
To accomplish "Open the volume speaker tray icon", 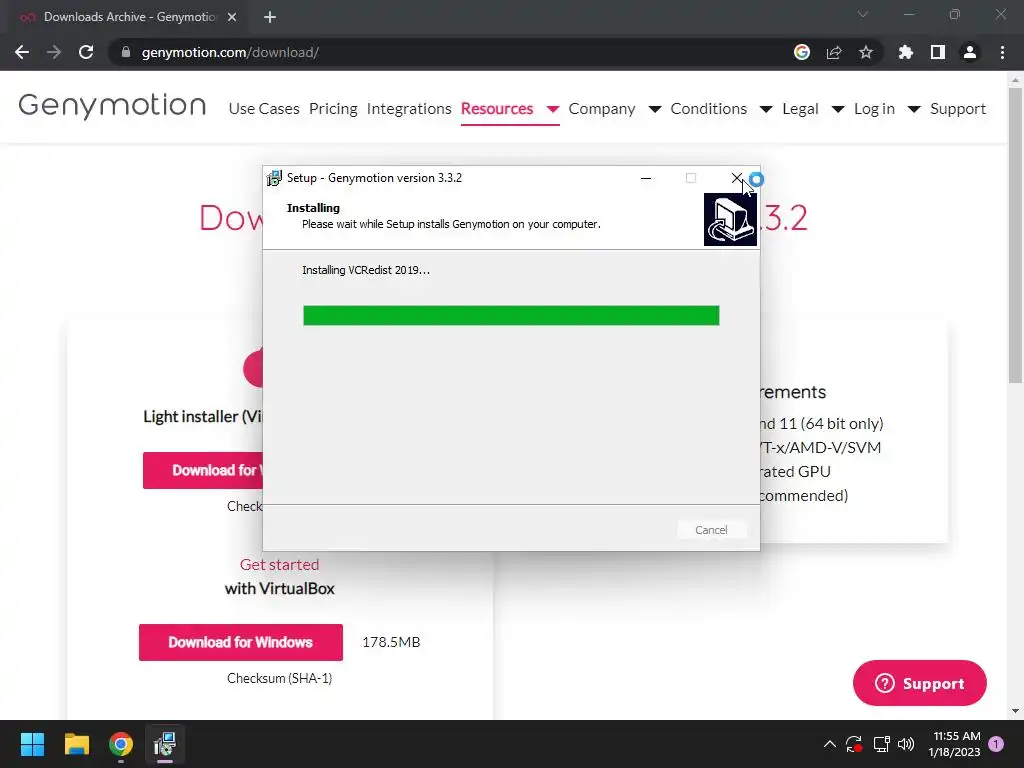I will point(906,744).
